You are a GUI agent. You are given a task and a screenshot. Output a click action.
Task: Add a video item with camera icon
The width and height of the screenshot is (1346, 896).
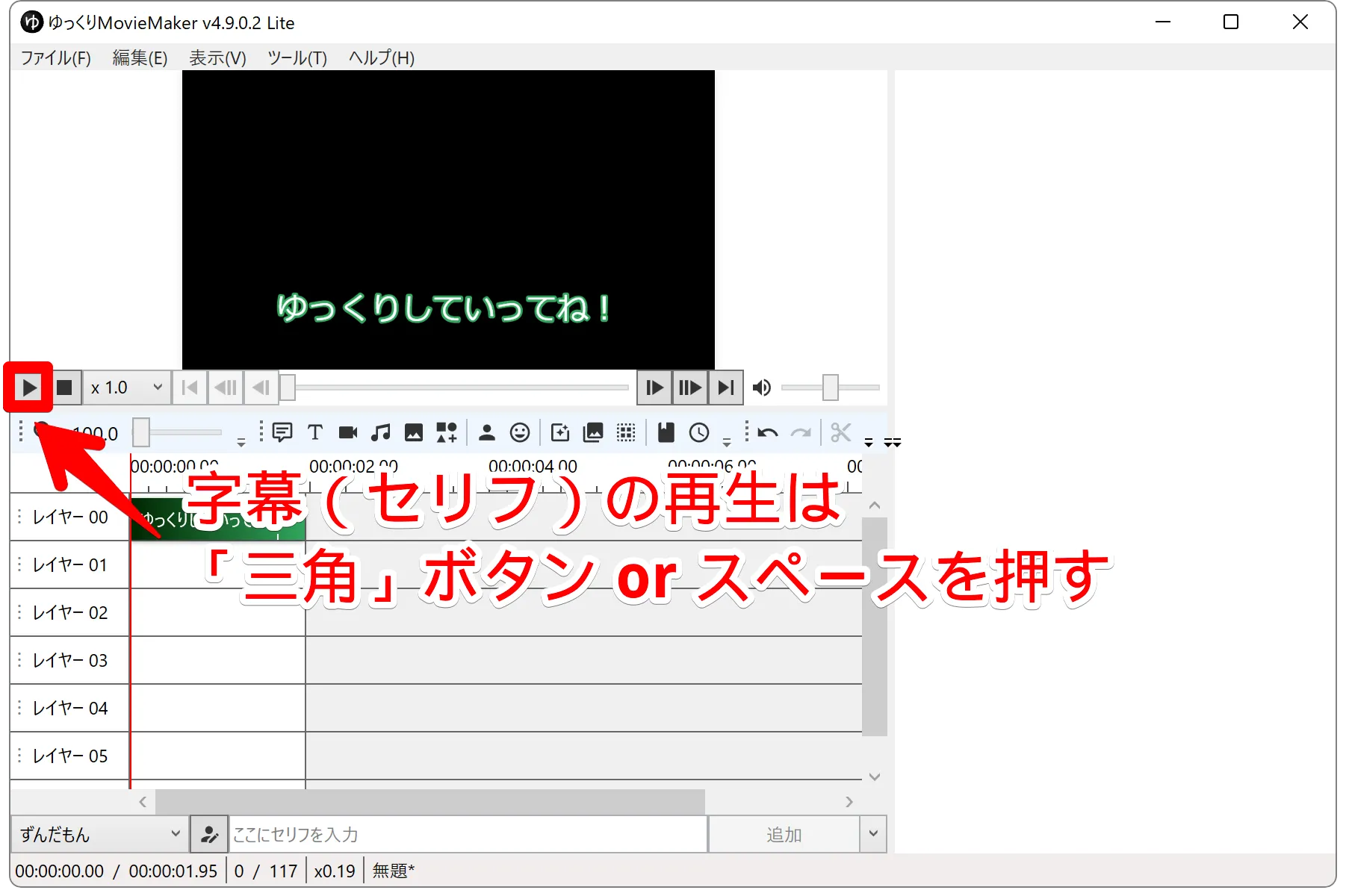coord(347,432)
